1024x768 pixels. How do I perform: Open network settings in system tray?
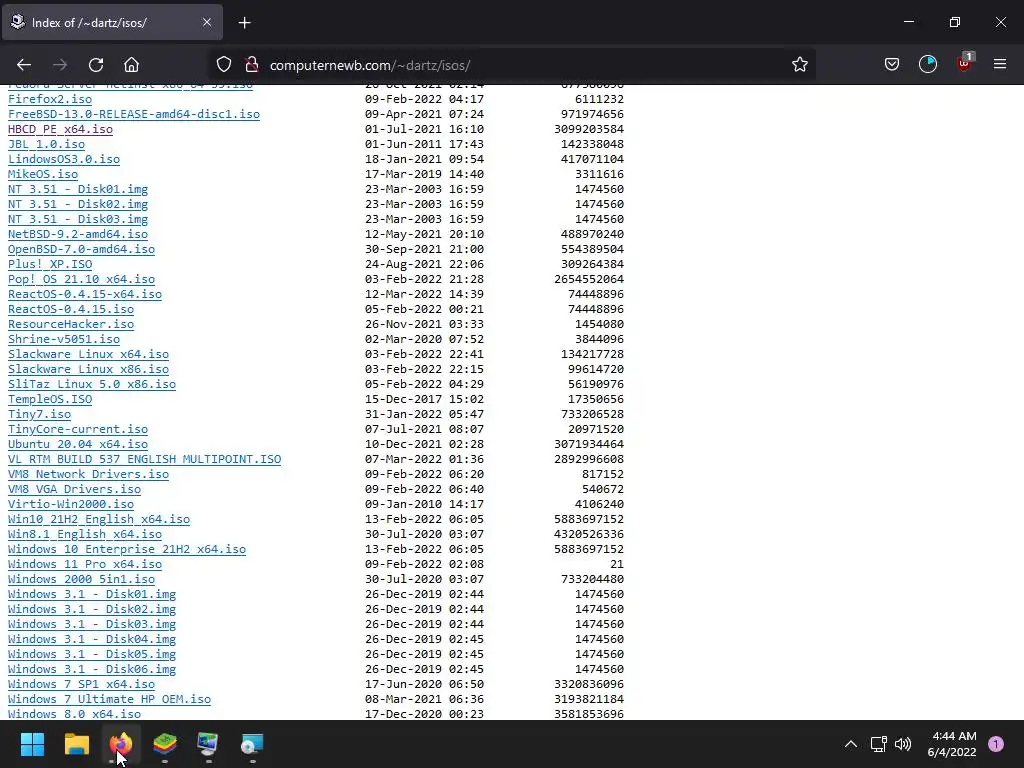[x=878, y=744]
